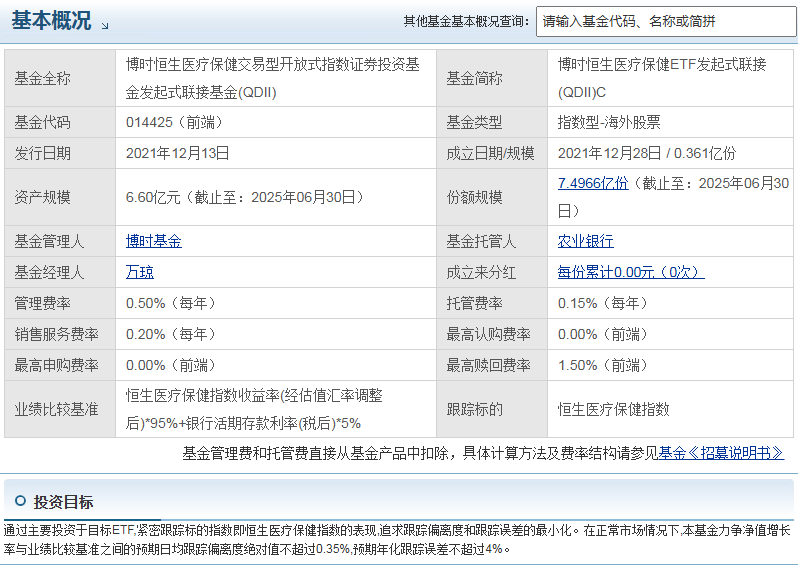This screenshot has width=798, height=567.
Task: Click the 基金全称 row label
Action: [x=42, y=78]
